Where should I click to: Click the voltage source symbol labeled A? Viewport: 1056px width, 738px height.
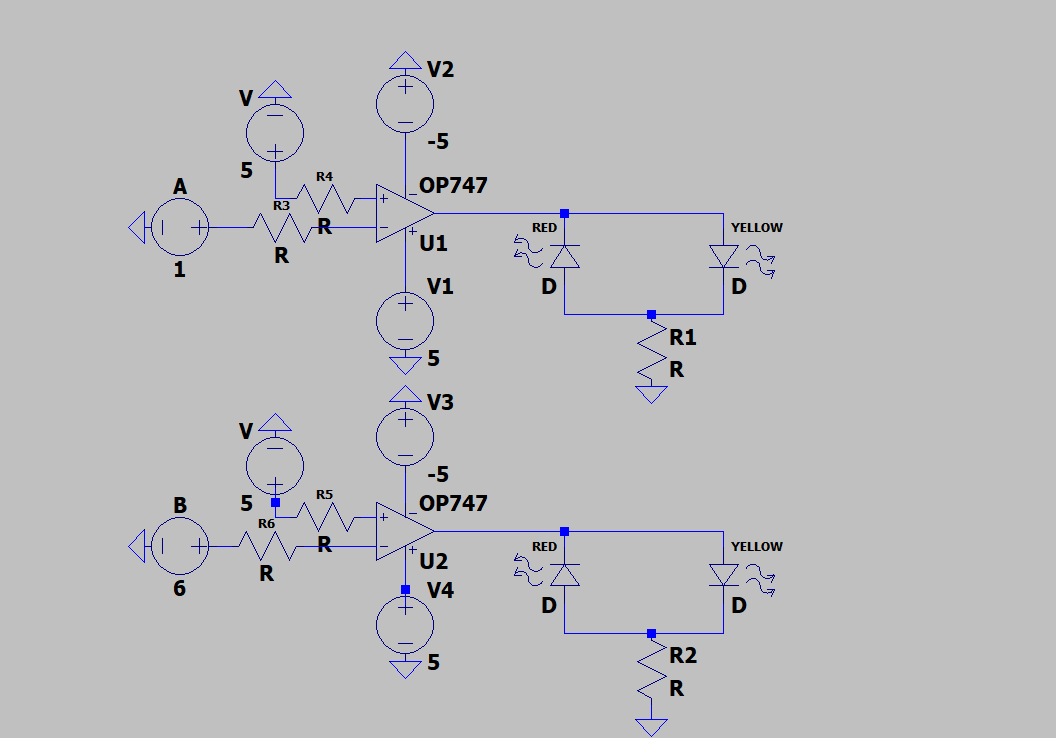pyautogui.click(x=180, y=227)
